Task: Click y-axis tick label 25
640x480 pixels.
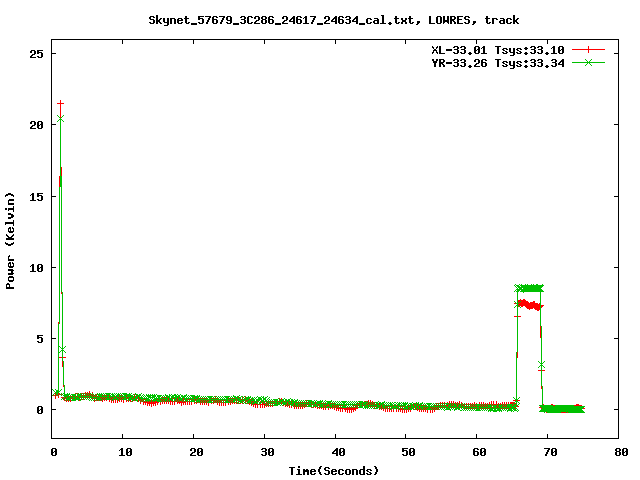Action: coord(36,54)
